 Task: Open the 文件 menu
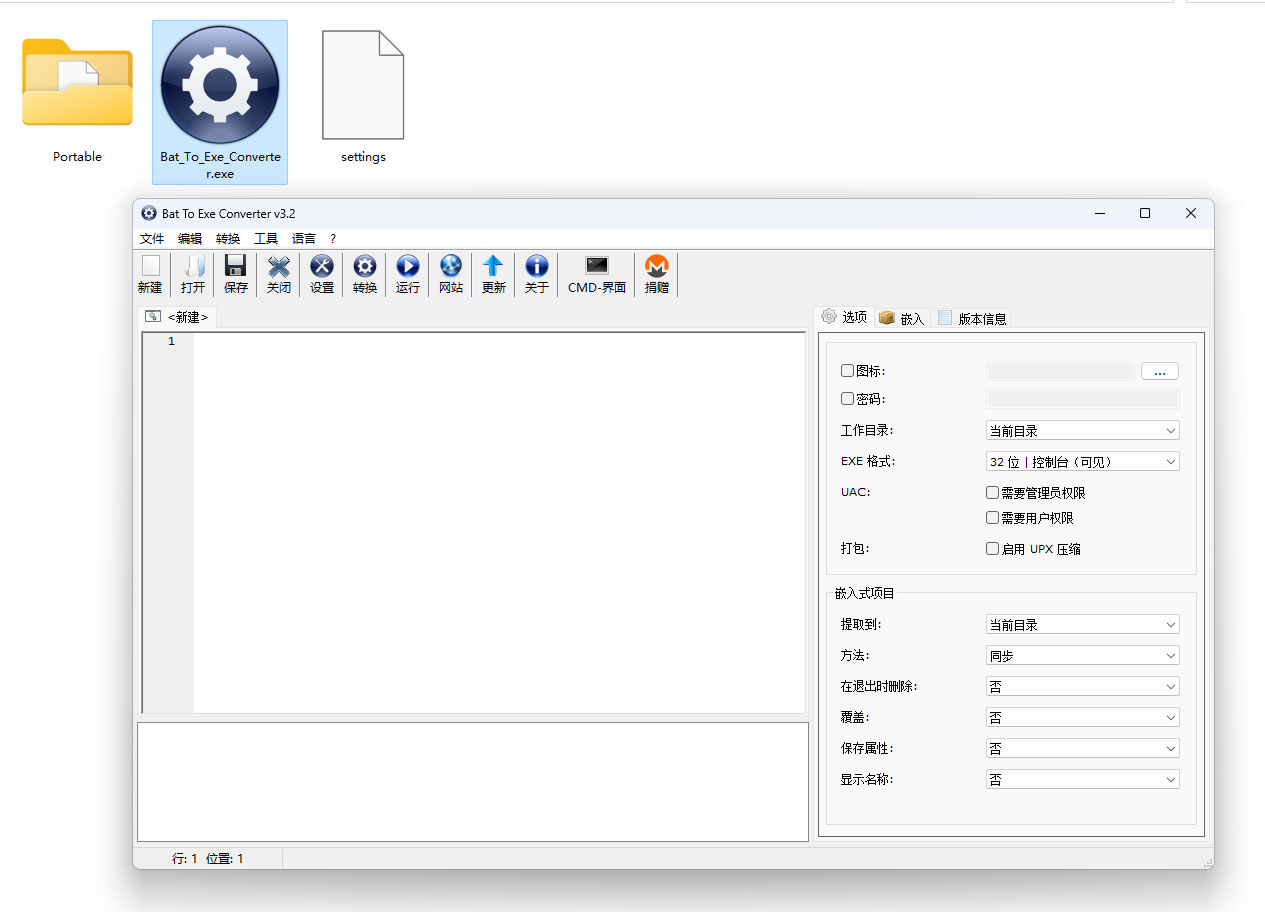152,238
